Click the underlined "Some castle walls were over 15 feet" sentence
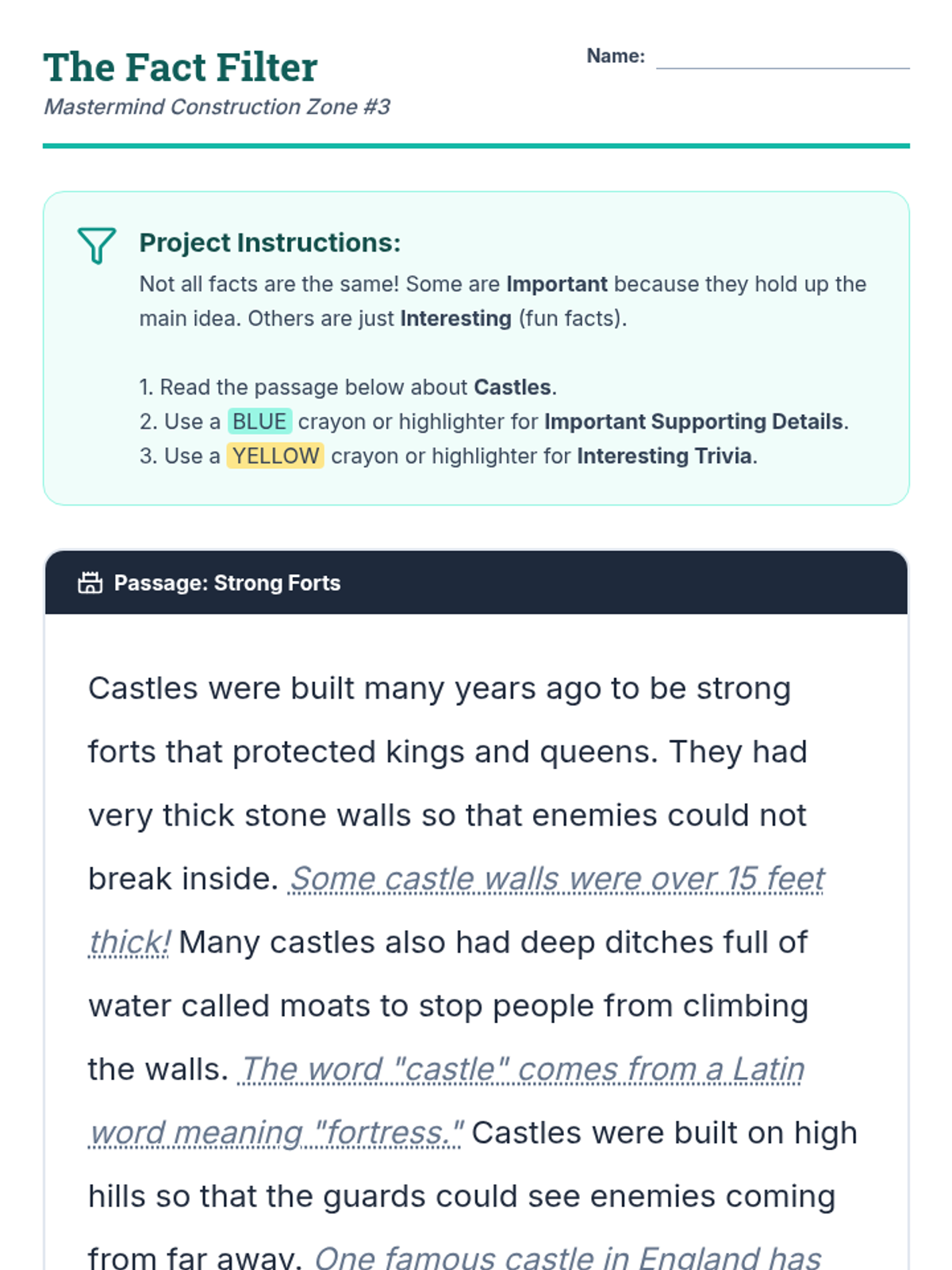 point(556,879)
